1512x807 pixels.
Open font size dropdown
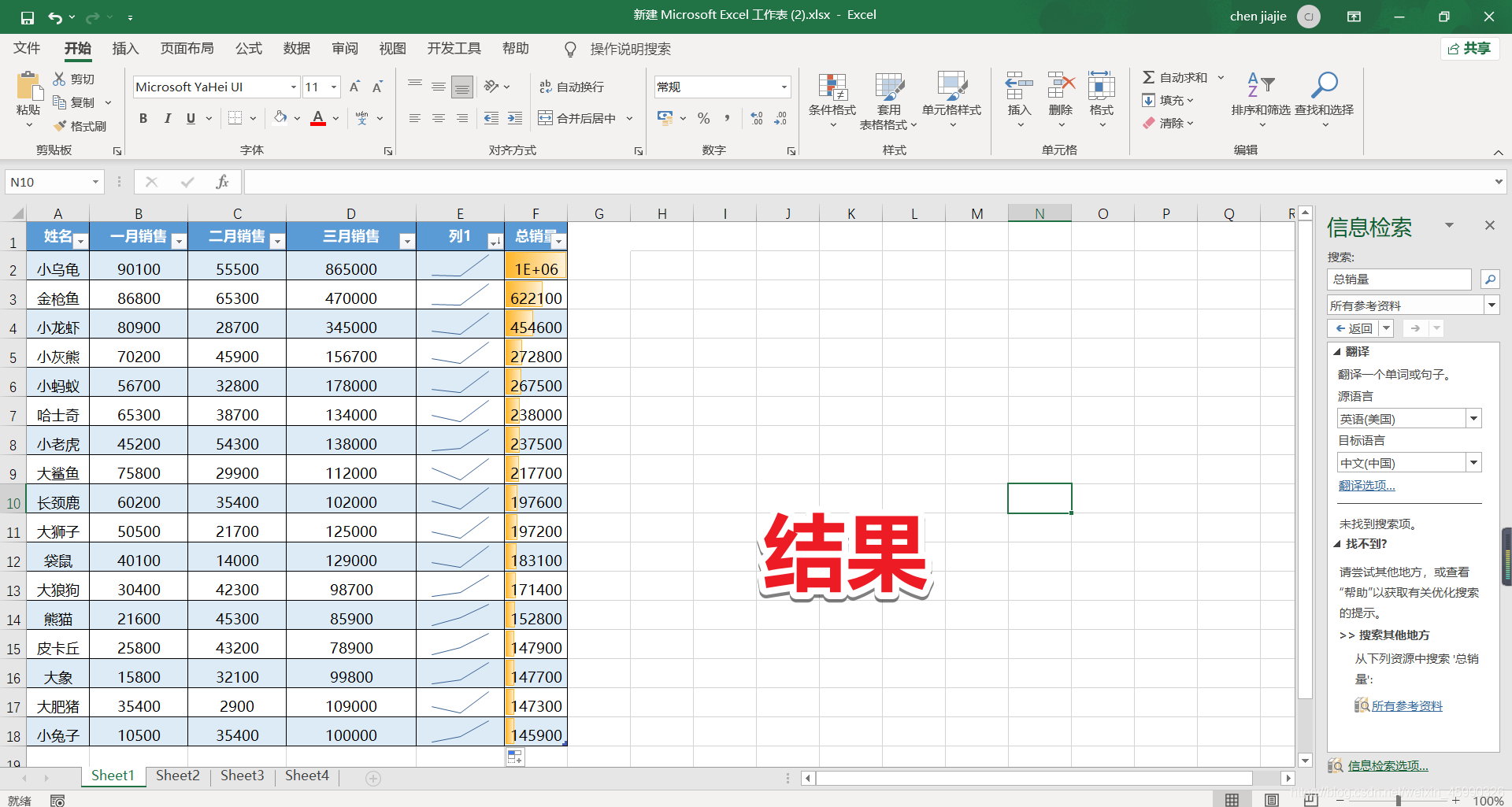pos(334,87)
